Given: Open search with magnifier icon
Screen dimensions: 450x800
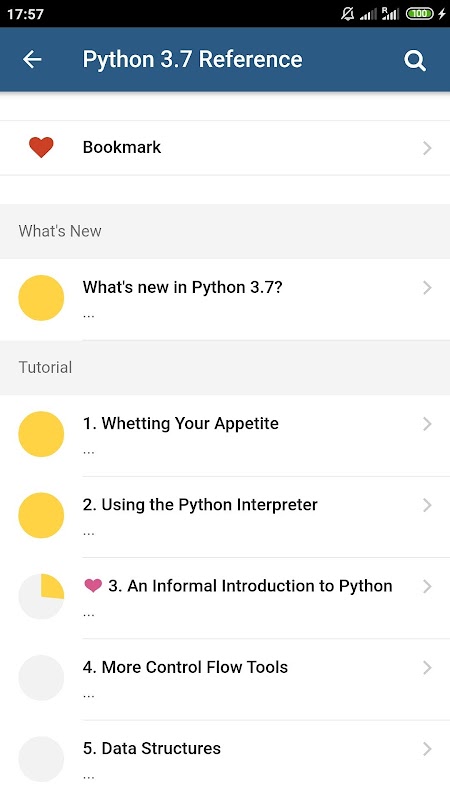Looking at the screenshot, I should [415, 61].
